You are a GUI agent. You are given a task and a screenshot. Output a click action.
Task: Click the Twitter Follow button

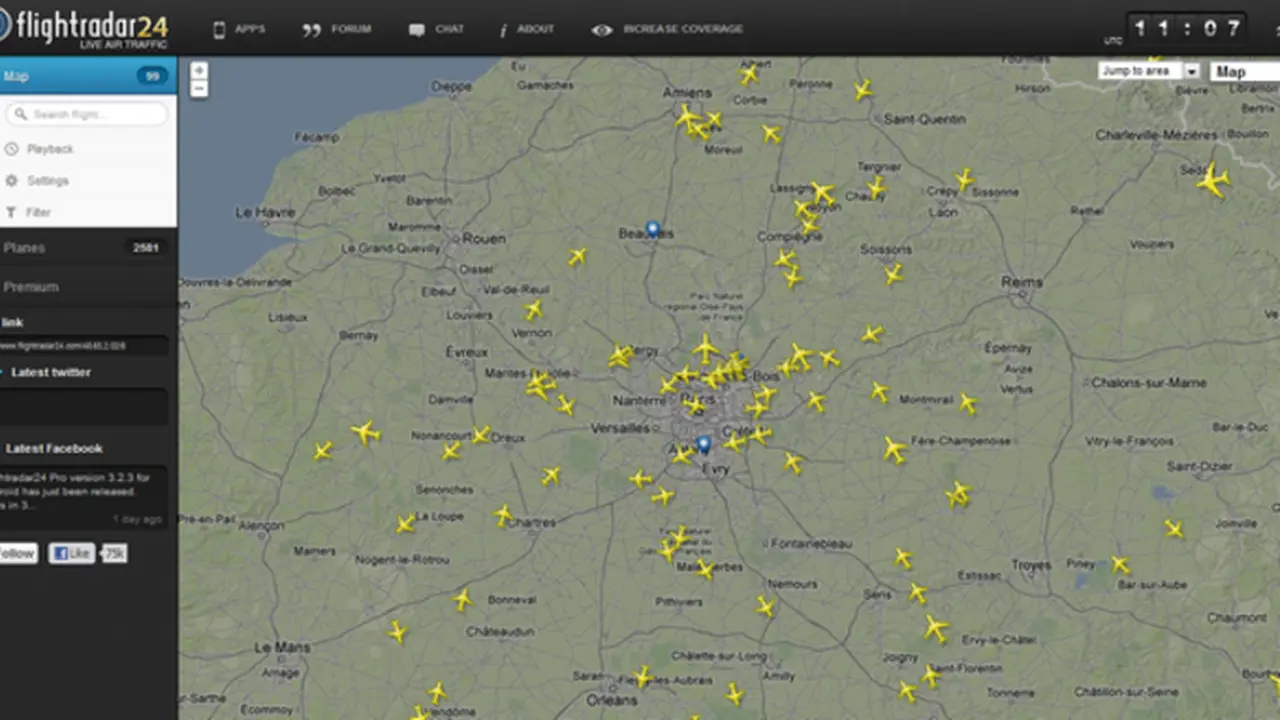click(17, 553)
